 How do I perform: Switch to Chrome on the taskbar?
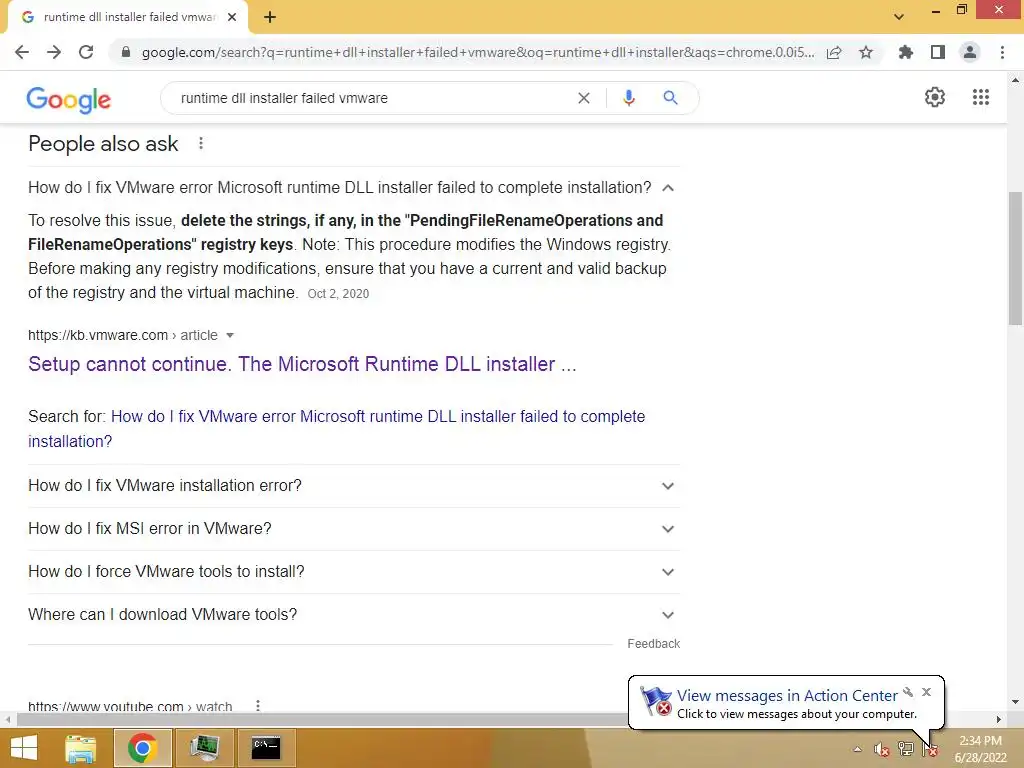tap(142, 748)
